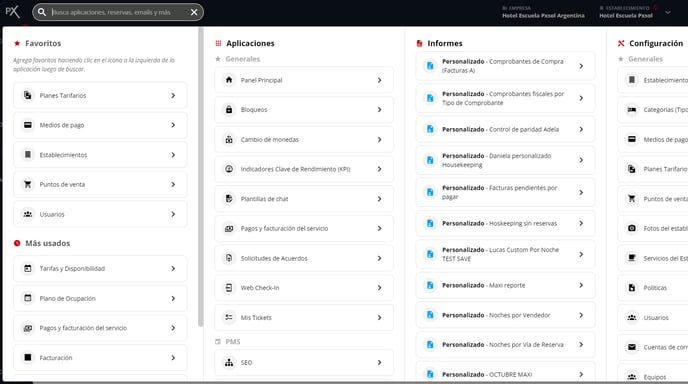Click the Bloqueos lock icon
The height and width of the screenshot is (384, 688).
click(x=229, y=110)
